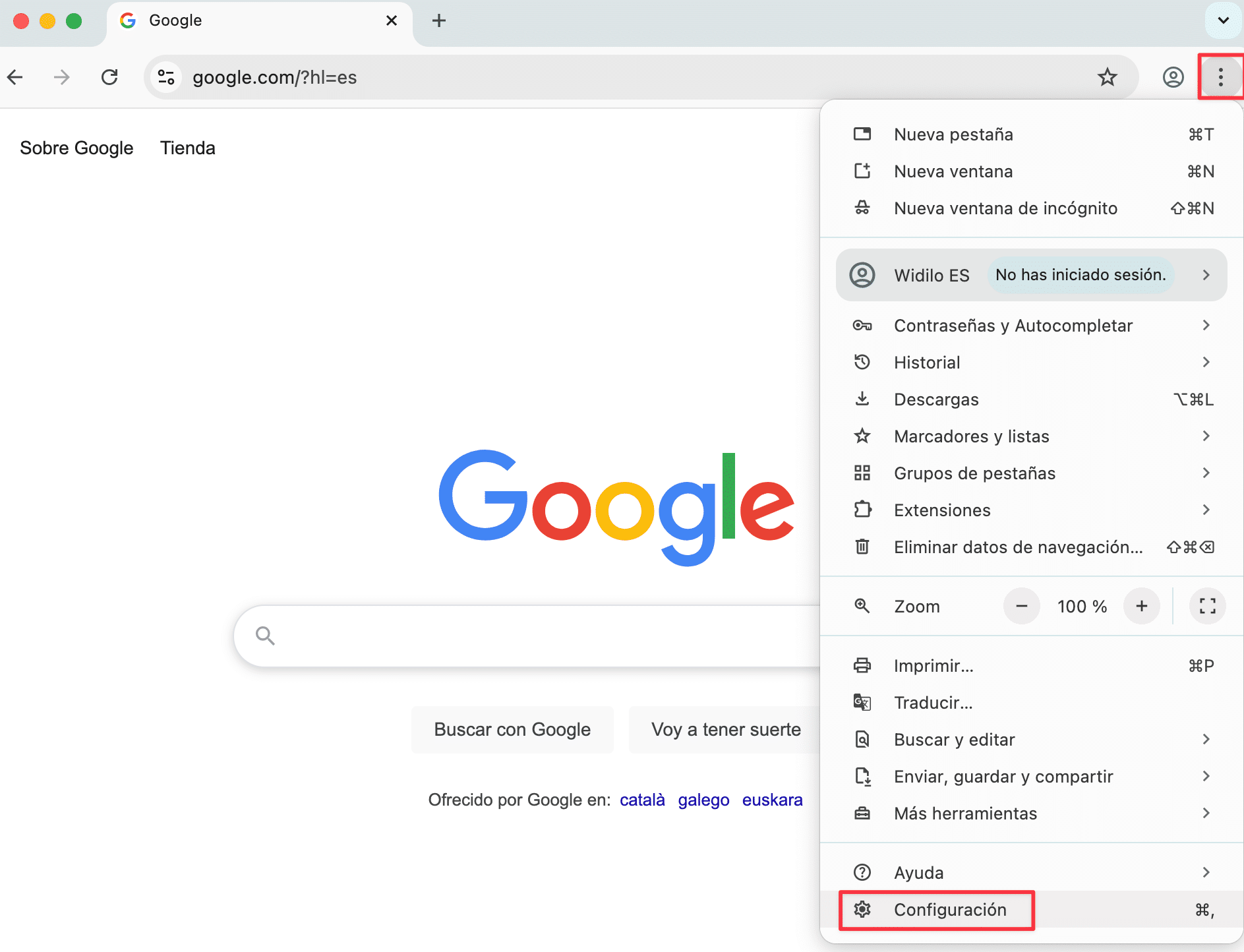Screen dimensions: 1244x952
Task: Click the site information icon in address bar
Action: coord(166,77)
